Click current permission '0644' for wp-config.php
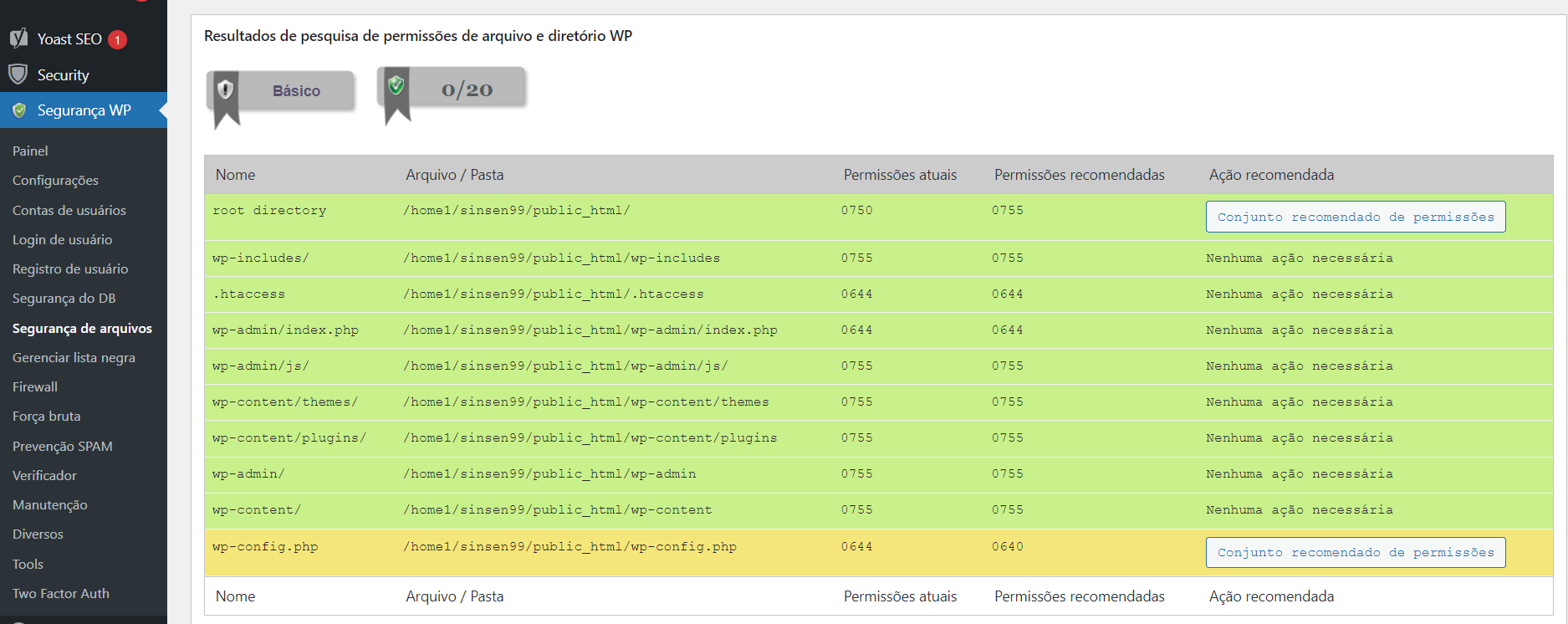The height and width of the screenshot is (624, 1568). [857, 546]
